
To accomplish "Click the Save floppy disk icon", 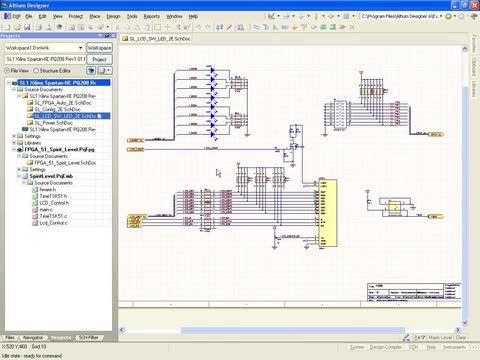I will tap(27, 27).
